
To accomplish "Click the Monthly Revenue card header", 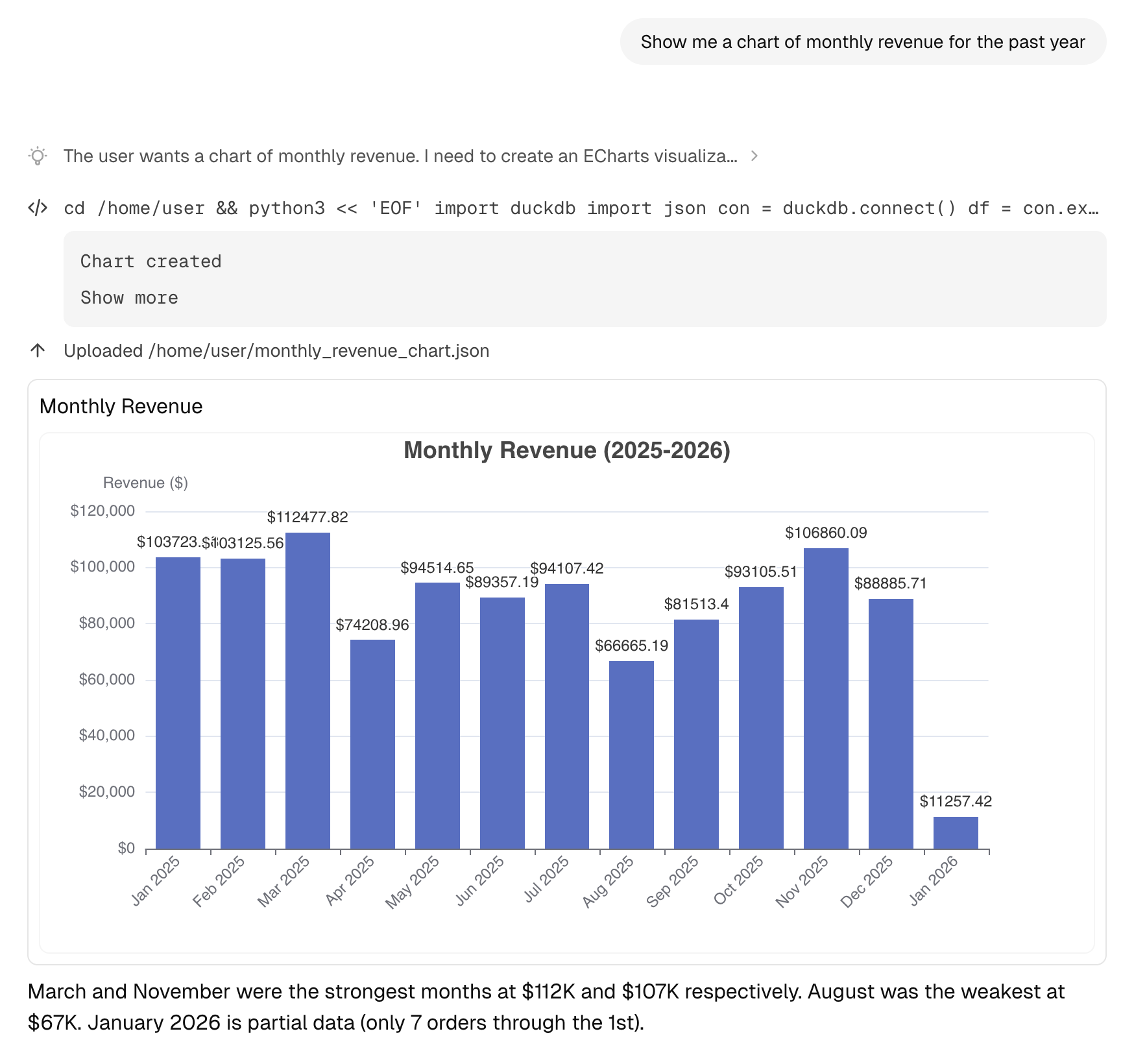I will (121, 406).
